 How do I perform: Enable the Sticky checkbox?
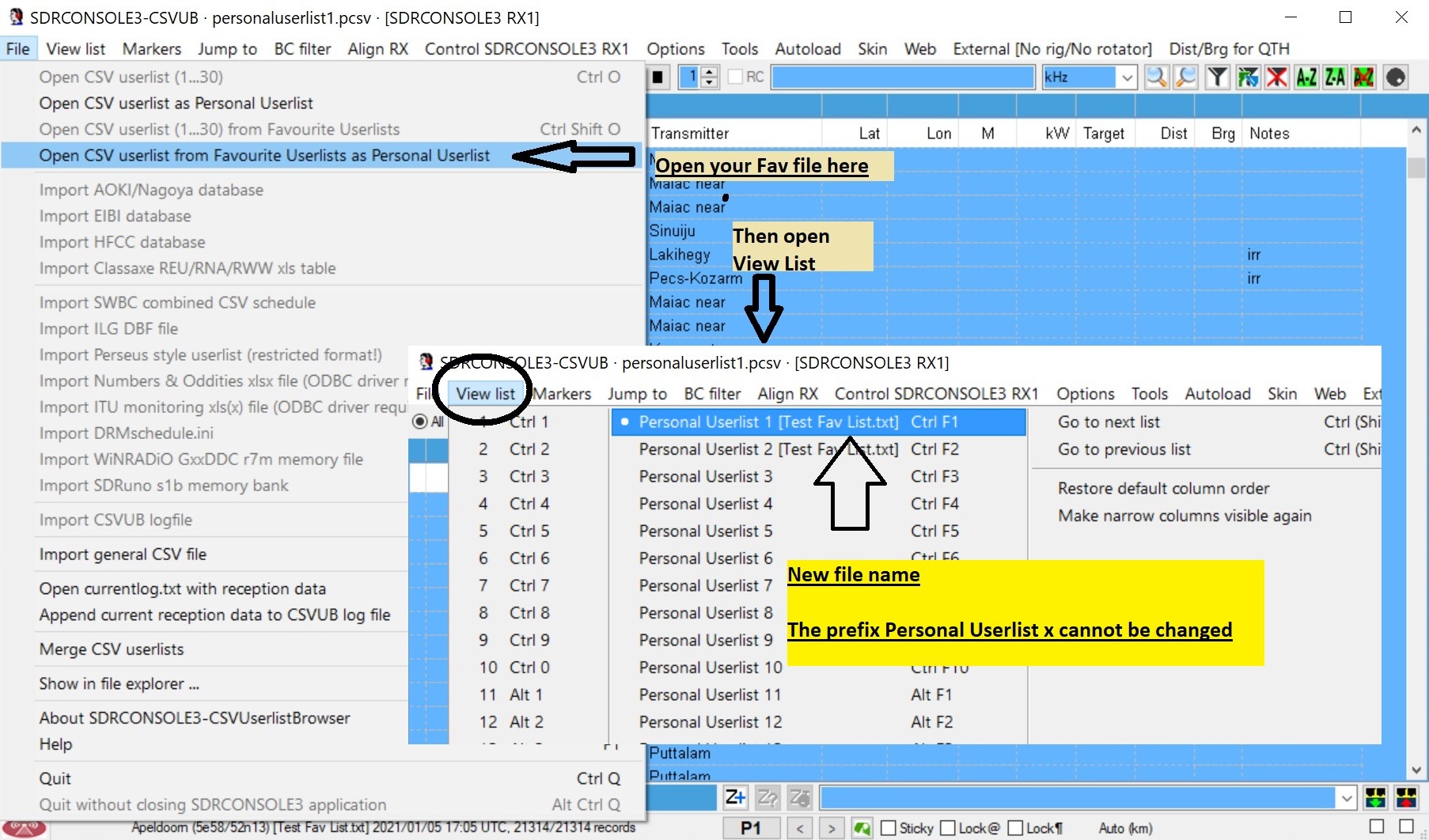[x=889, y=828]
